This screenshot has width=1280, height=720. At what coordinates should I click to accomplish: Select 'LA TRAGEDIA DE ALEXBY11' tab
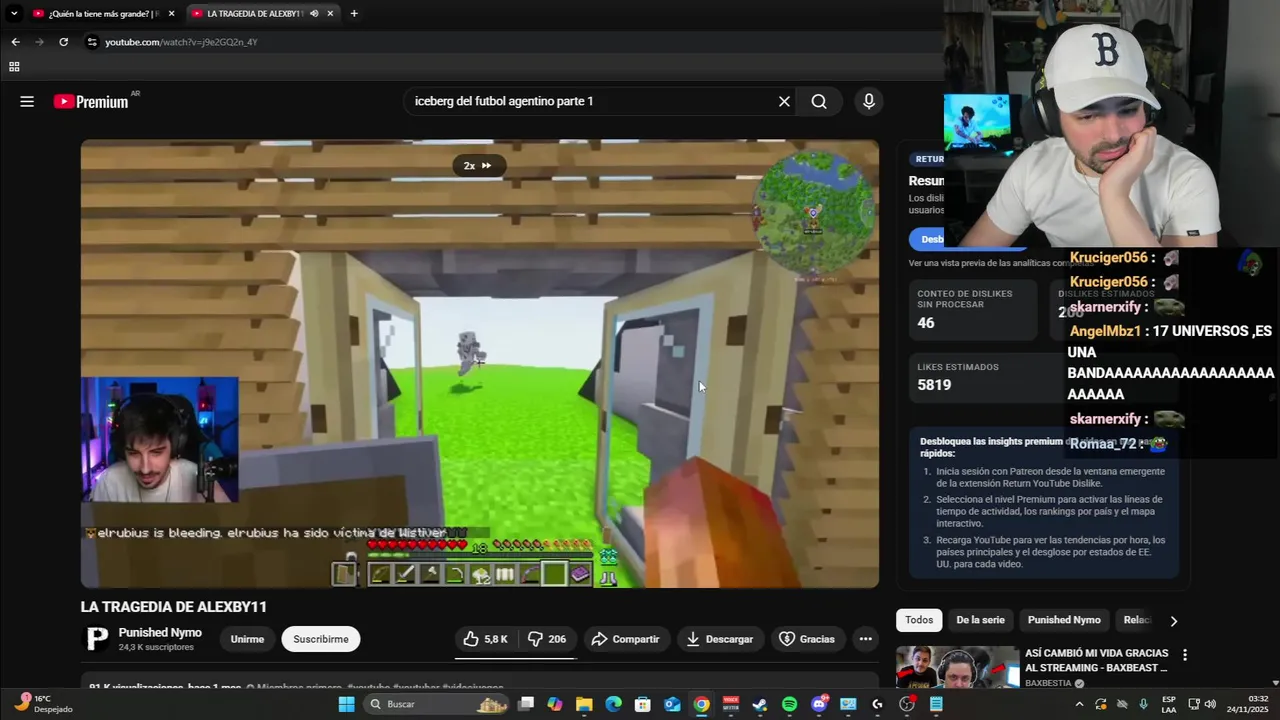262,14
